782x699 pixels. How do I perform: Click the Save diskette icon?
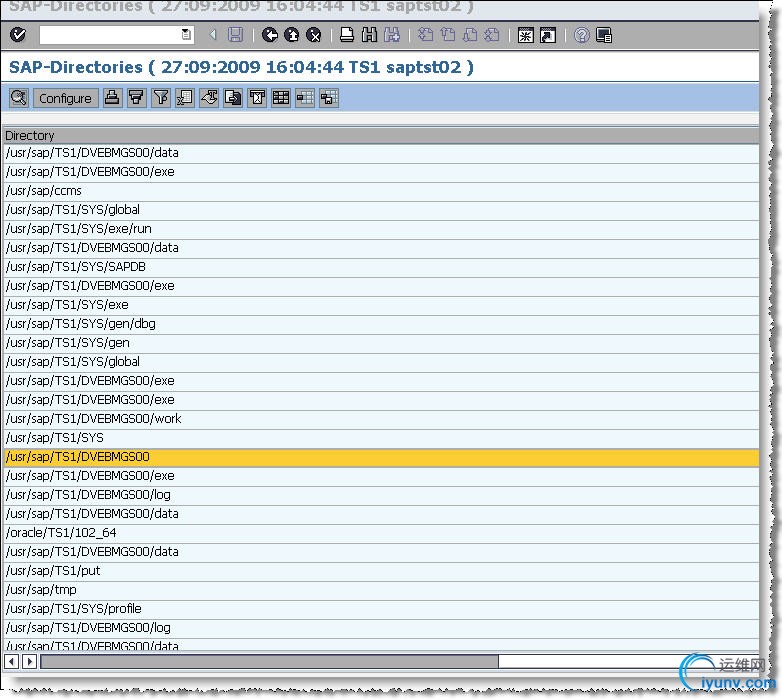[235, 35]
